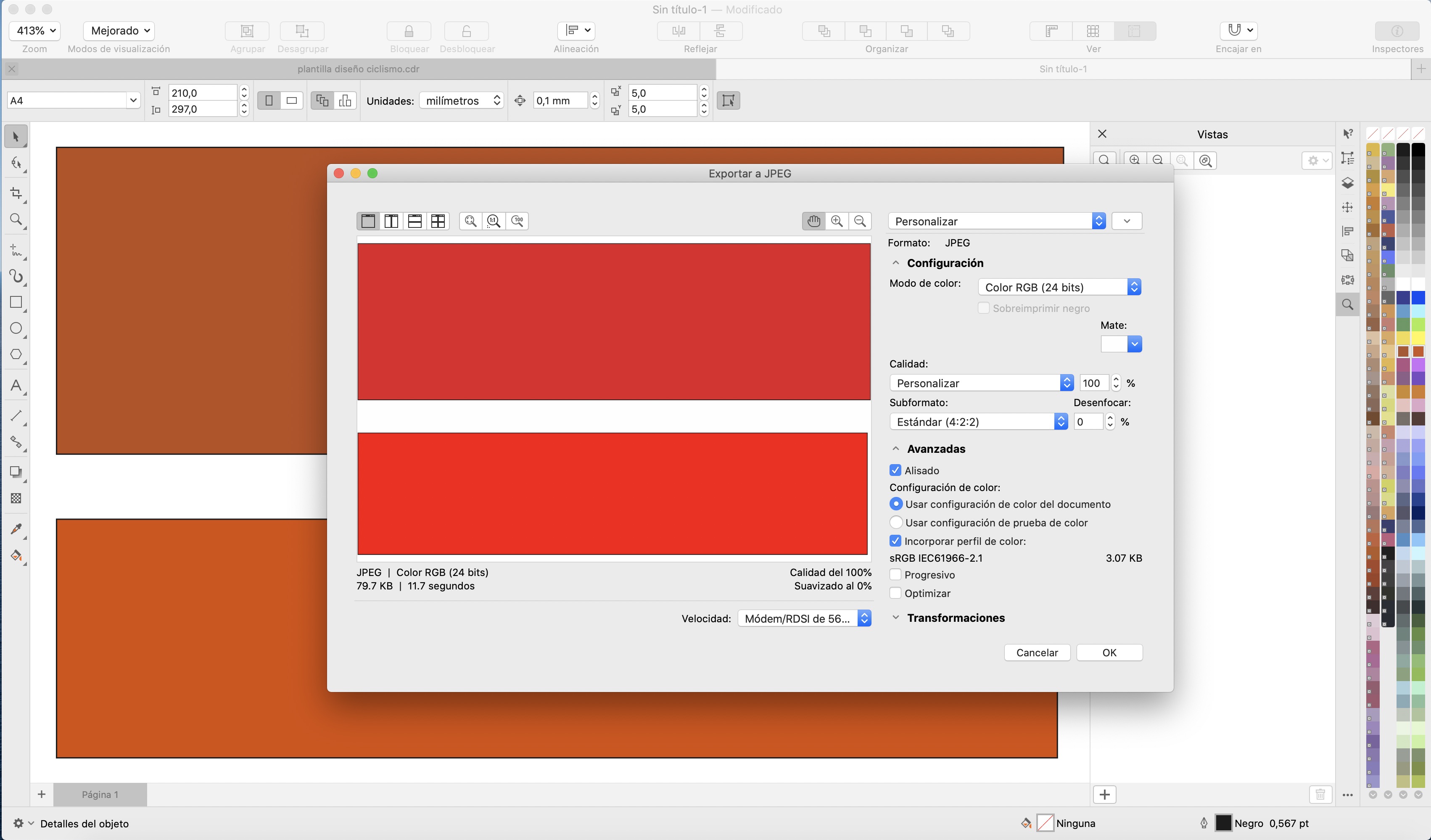Switch to plantilla diseño ciclismo.cdr tab
The image size is (1431, 840).
pos(358,69)
